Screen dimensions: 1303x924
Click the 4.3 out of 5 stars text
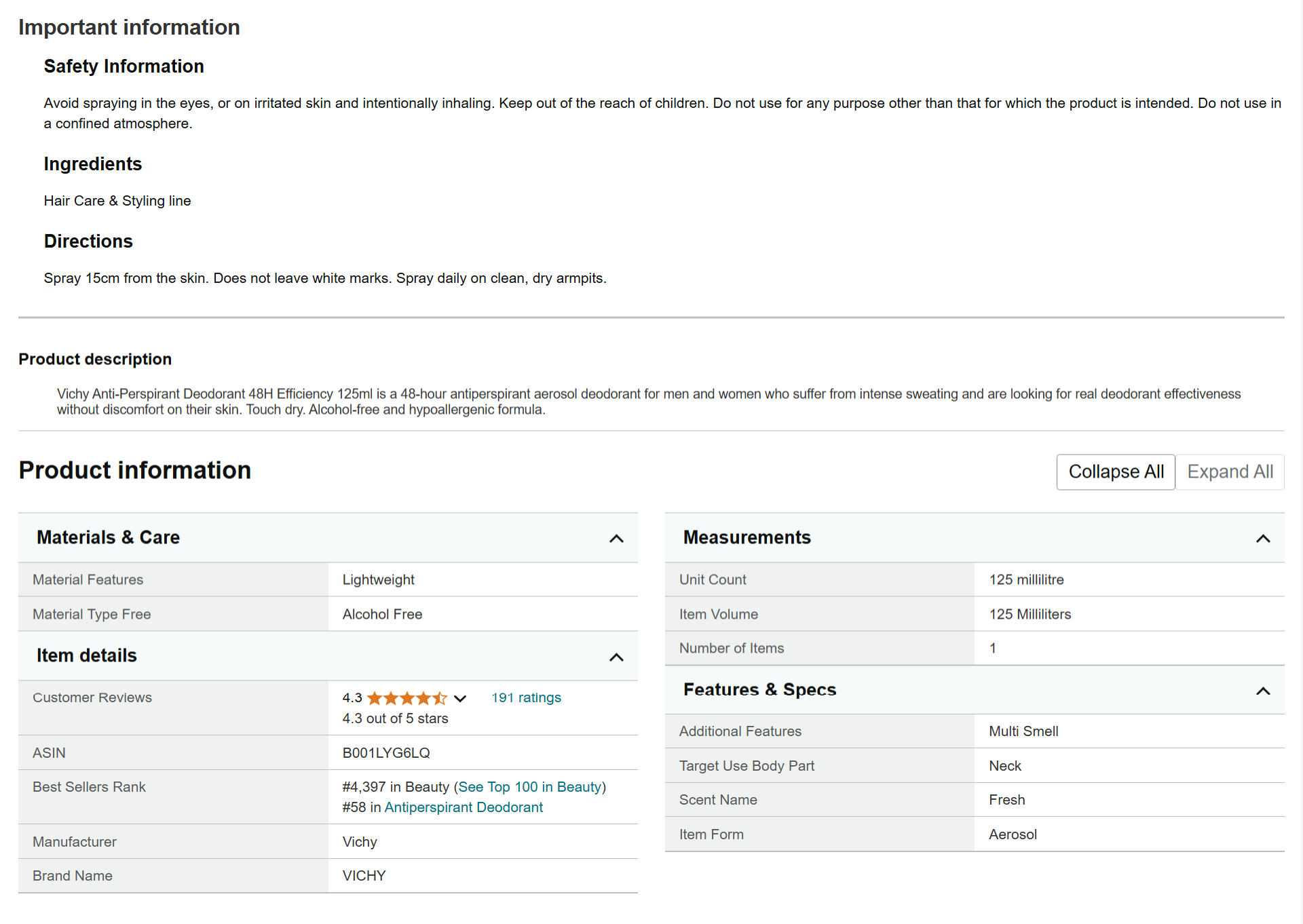click(x=395, y=718)
